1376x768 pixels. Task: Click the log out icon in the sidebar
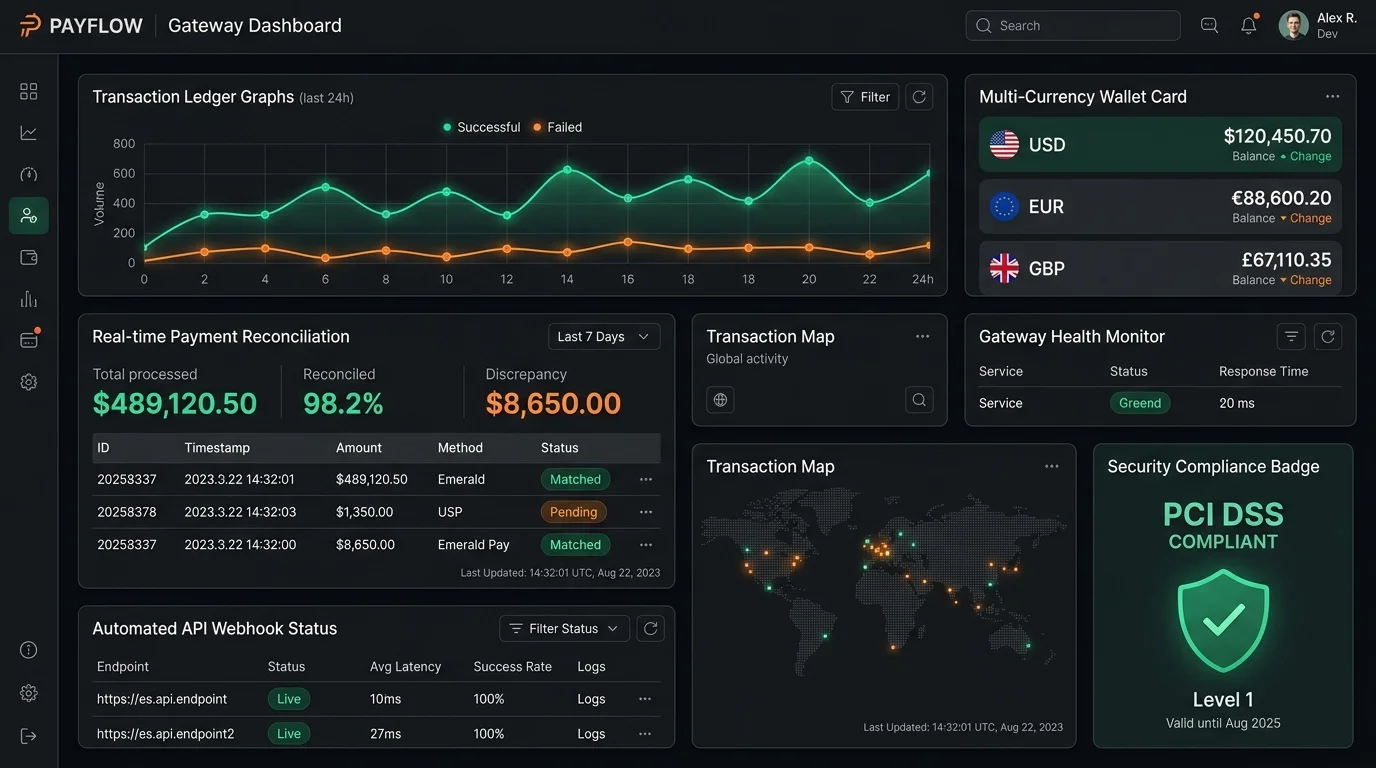29,736
